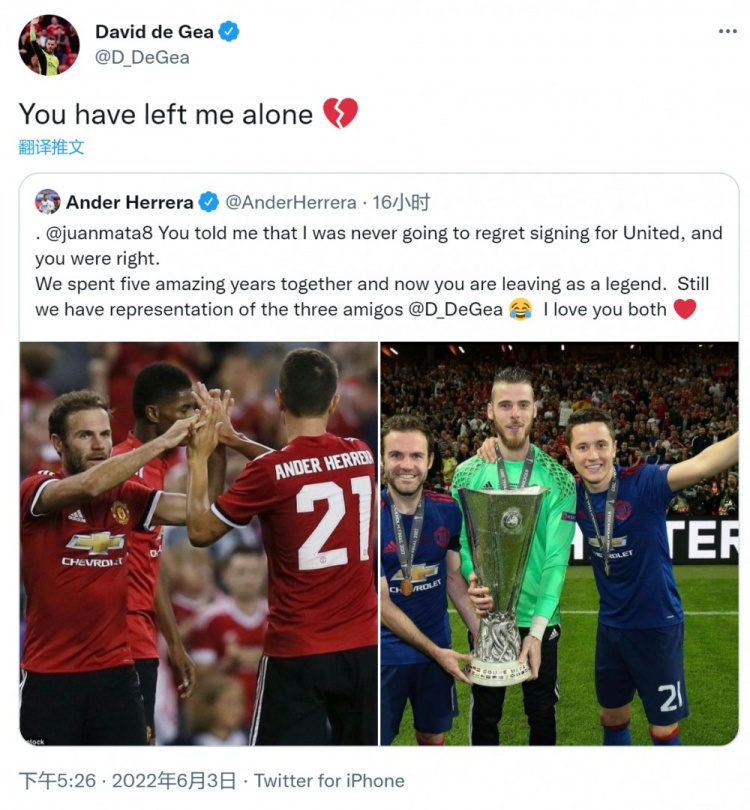Click the David de Gea display name
Image resolution: width=750 pixels, height=810 pixels.
point(154,32)
